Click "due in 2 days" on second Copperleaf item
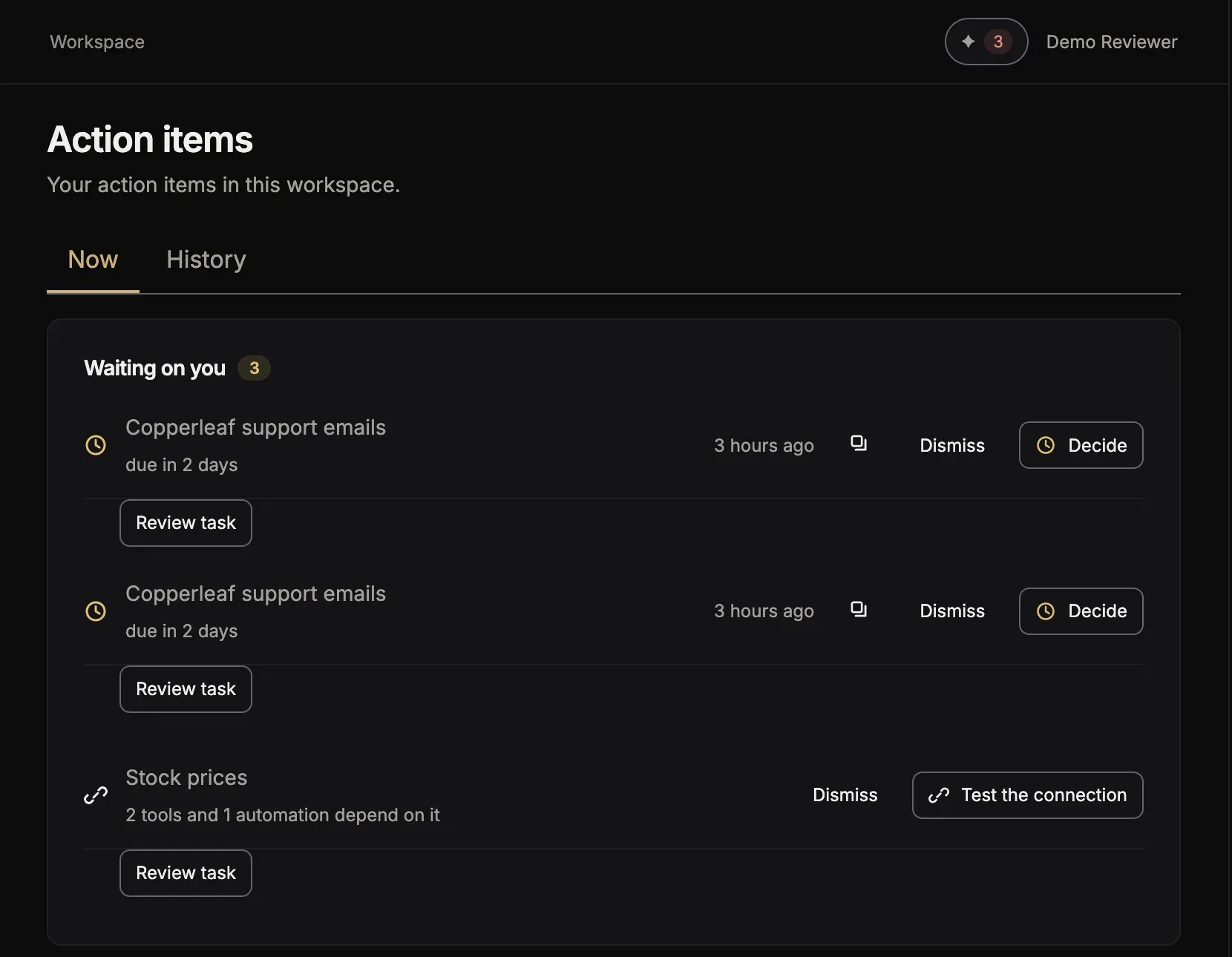This screenshot has height=957, width=1232. pyautogui.click(x=182, y=631)
